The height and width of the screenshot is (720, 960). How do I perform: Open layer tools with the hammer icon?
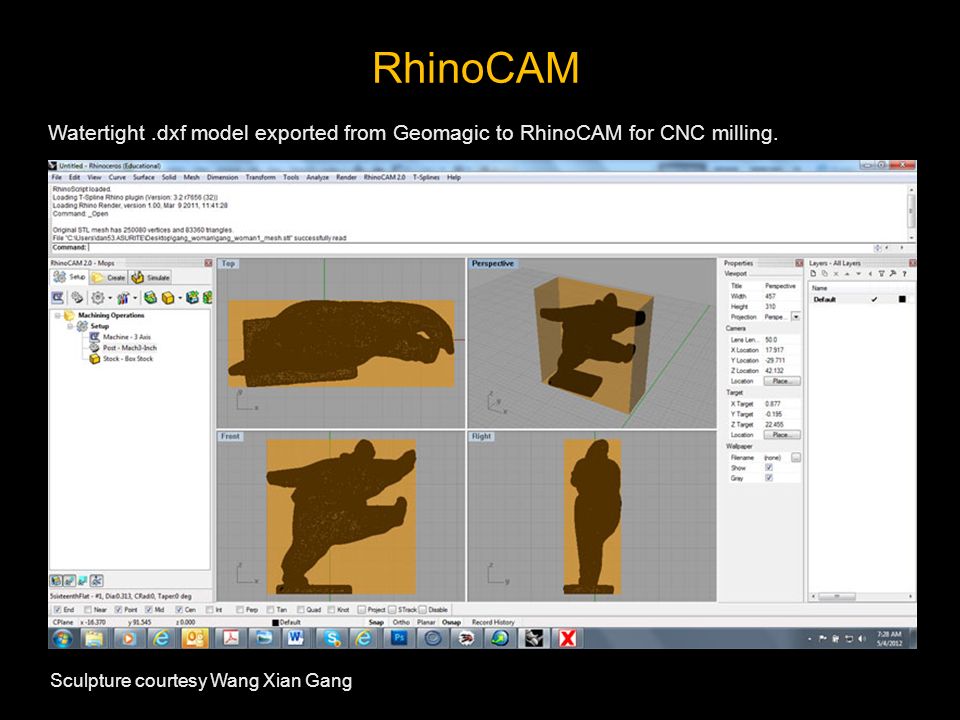tap(893, 274)
